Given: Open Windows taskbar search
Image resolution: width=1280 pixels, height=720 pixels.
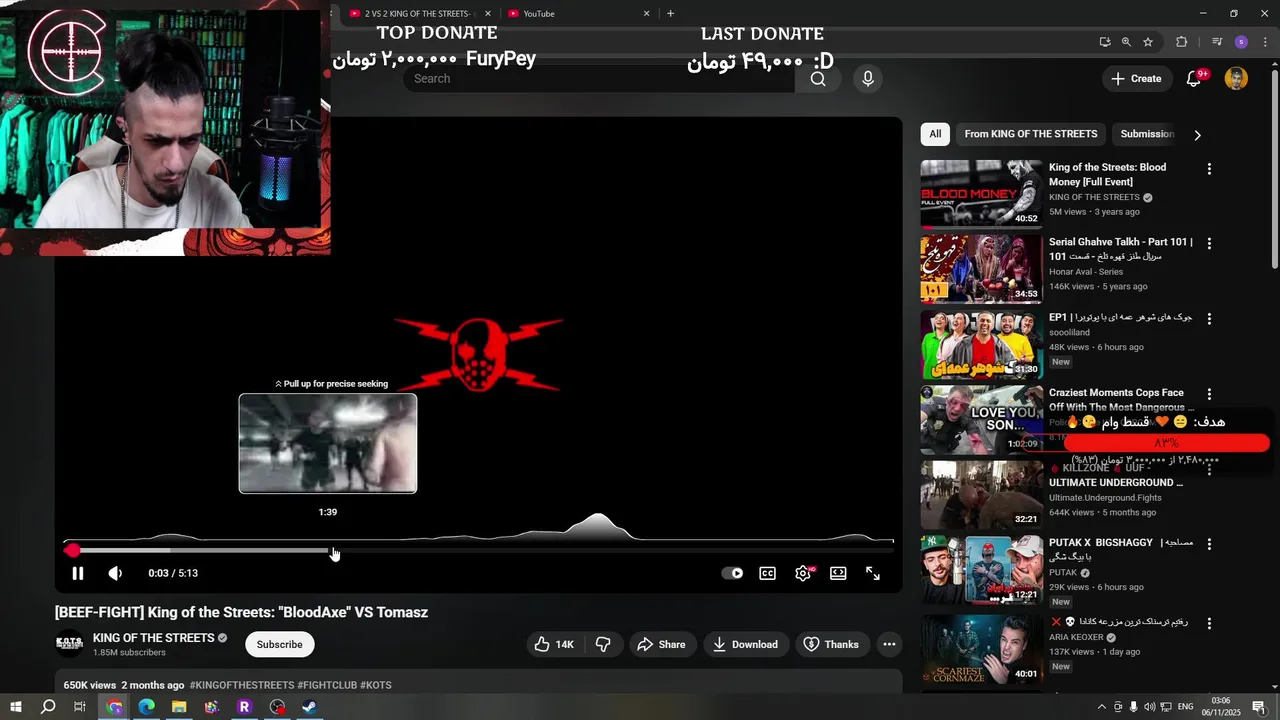Looking at the screenshot, I should (x=48, y=706).
